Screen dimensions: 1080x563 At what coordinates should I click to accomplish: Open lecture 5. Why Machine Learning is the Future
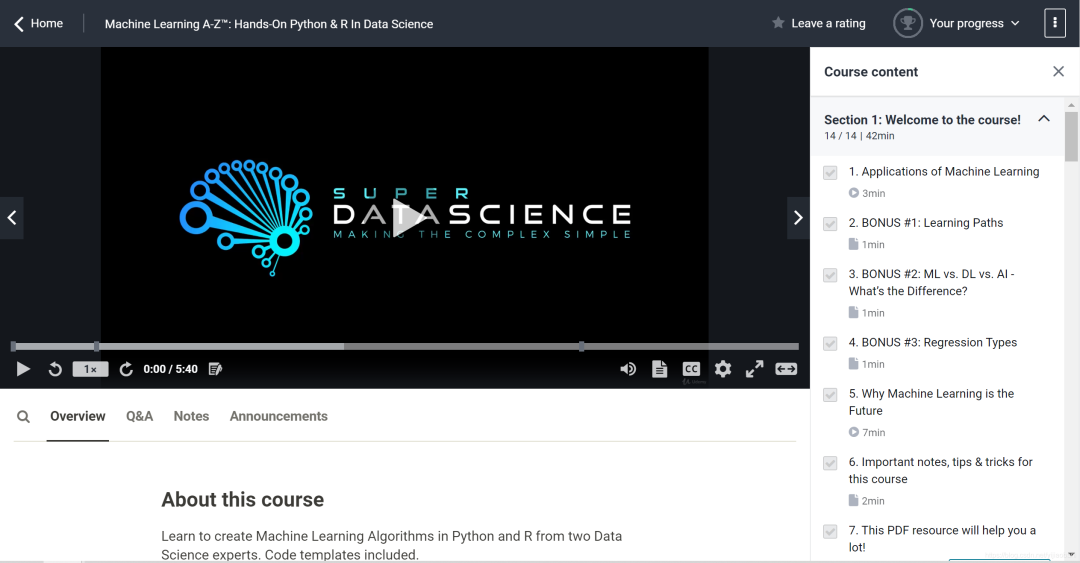point(931,402)
